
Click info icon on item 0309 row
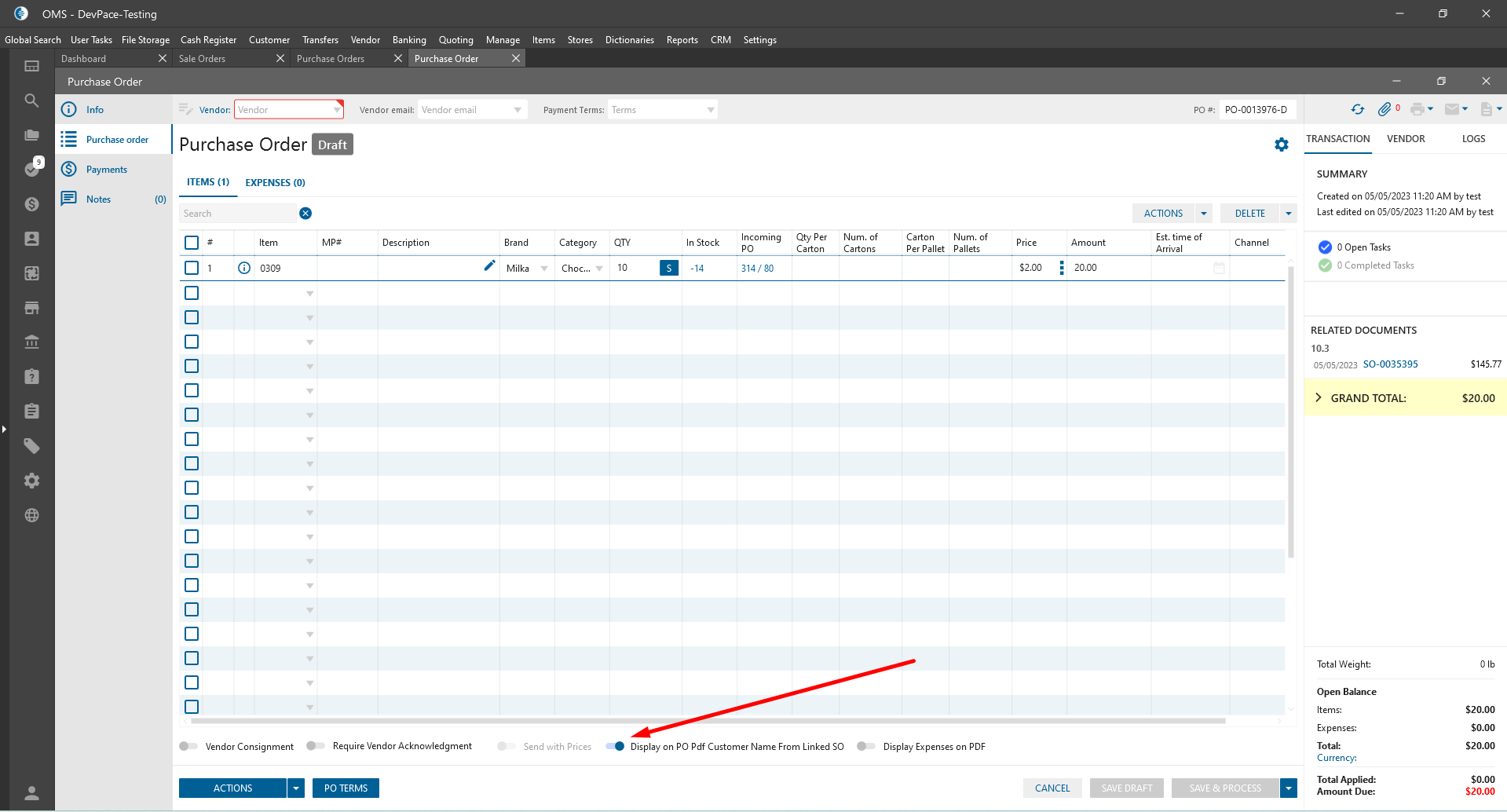pyautogui.click(x=244, y=268)
